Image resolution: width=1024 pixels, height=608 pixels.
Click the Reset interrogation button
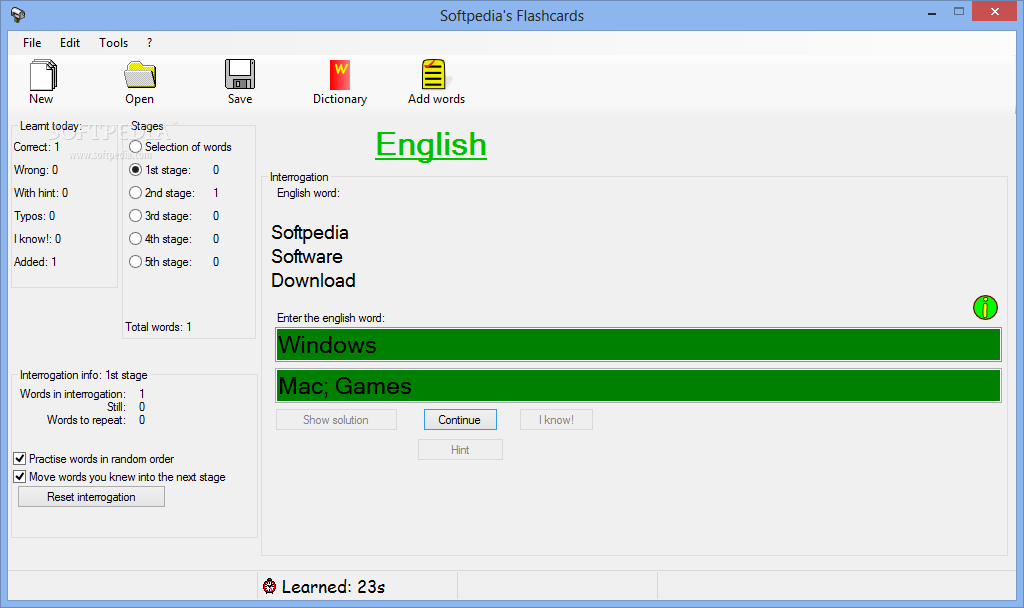pyautogui.click(x=91, y=497)
